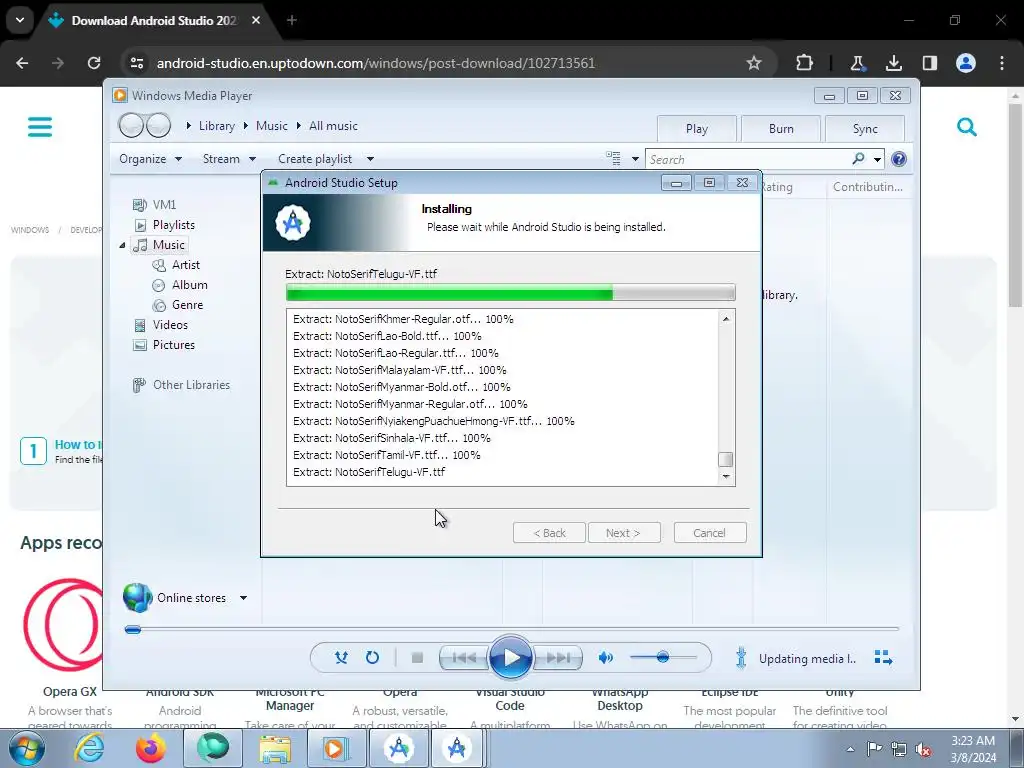Bookmark this page with the star icon
This screenshot has height=768, width=1024.
(x=754, y=63)
